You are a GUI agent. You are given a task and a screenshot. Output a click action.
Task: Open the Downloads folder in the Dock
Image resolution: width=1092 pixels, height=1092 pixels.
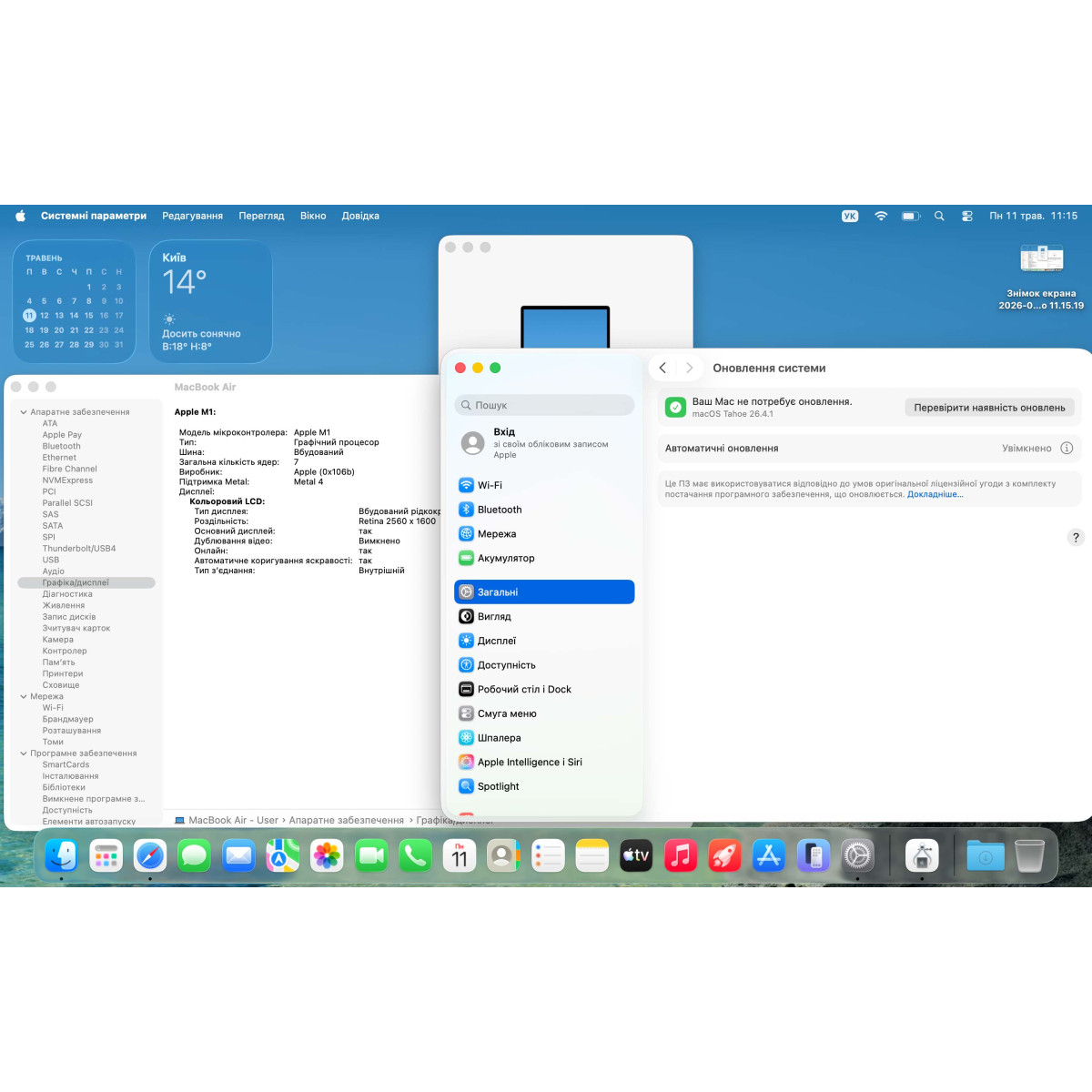tap(986, 855)
